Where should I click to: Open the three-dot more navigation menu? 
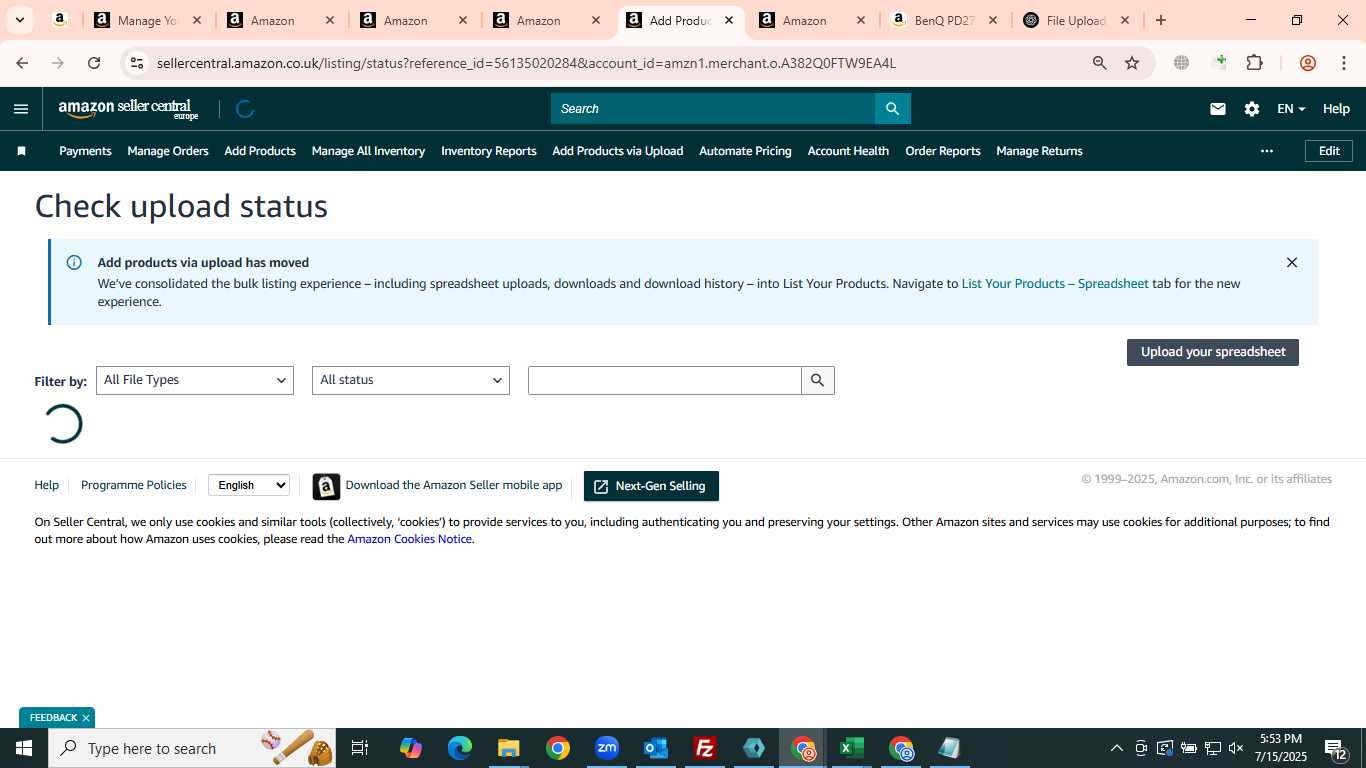[x=1267, y=151]
